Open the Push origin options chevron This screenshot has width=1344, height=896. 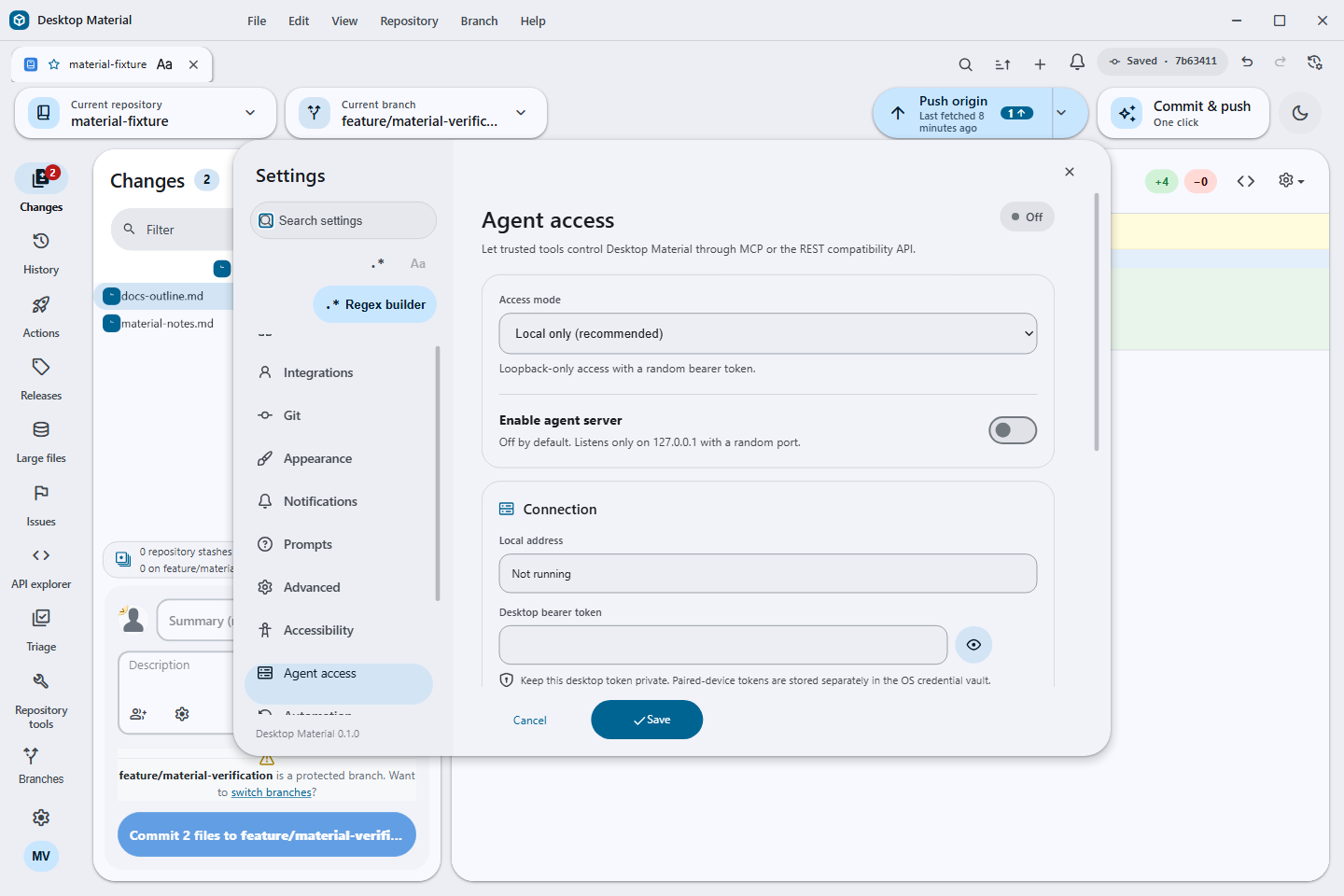1061,113
